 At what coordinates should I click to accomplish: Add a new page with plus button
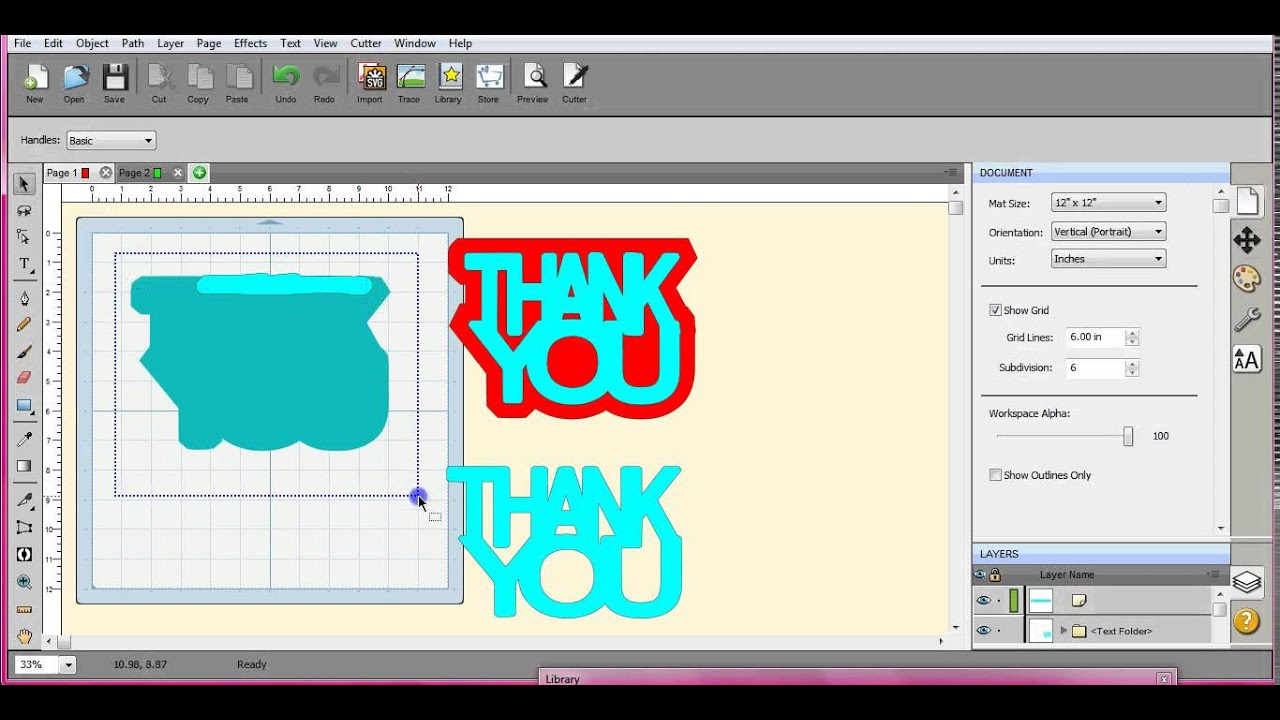point(200,173)
